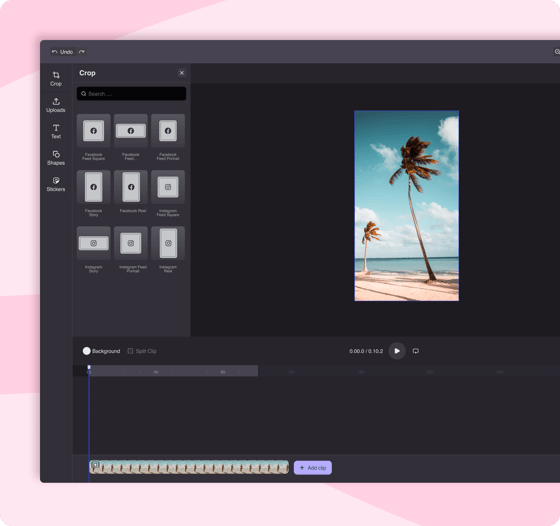Viewport: 560px width, 526px height.
Task: Click the Crop panel title
Action: coord(87,73)
